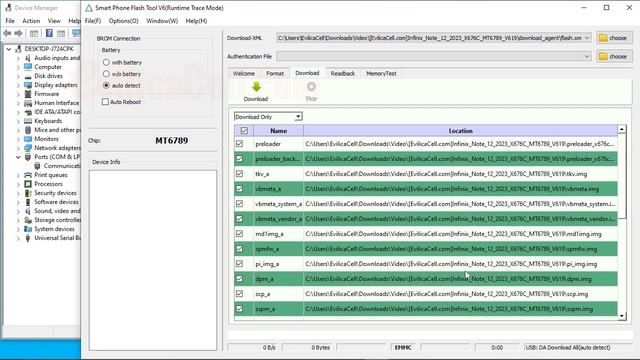Click Device Manager back arrow icon
Viewport: 640px width, 360px height.
7,33
